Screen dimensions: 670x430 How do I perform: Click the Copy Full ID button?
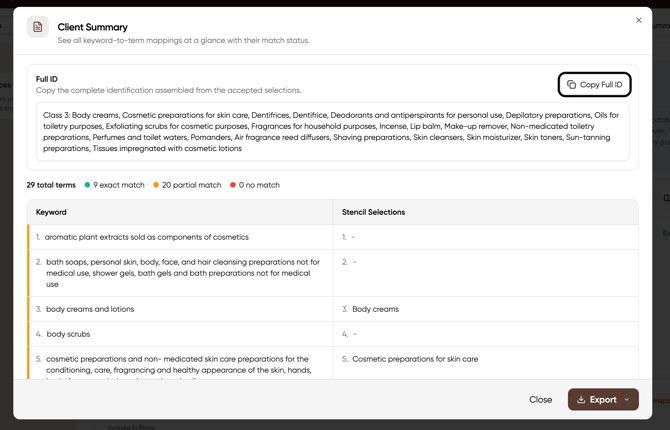tap(594, 85)
